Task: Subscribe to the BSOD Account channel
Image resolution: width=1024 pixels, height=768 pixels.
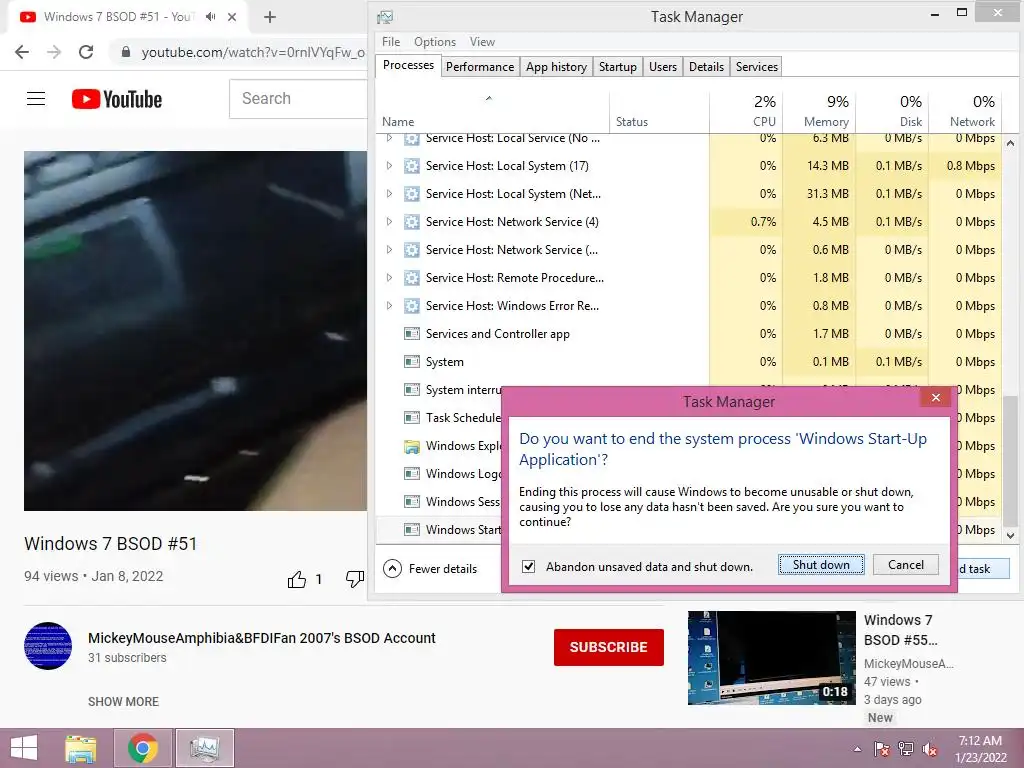Action: [x=609, y=647]
